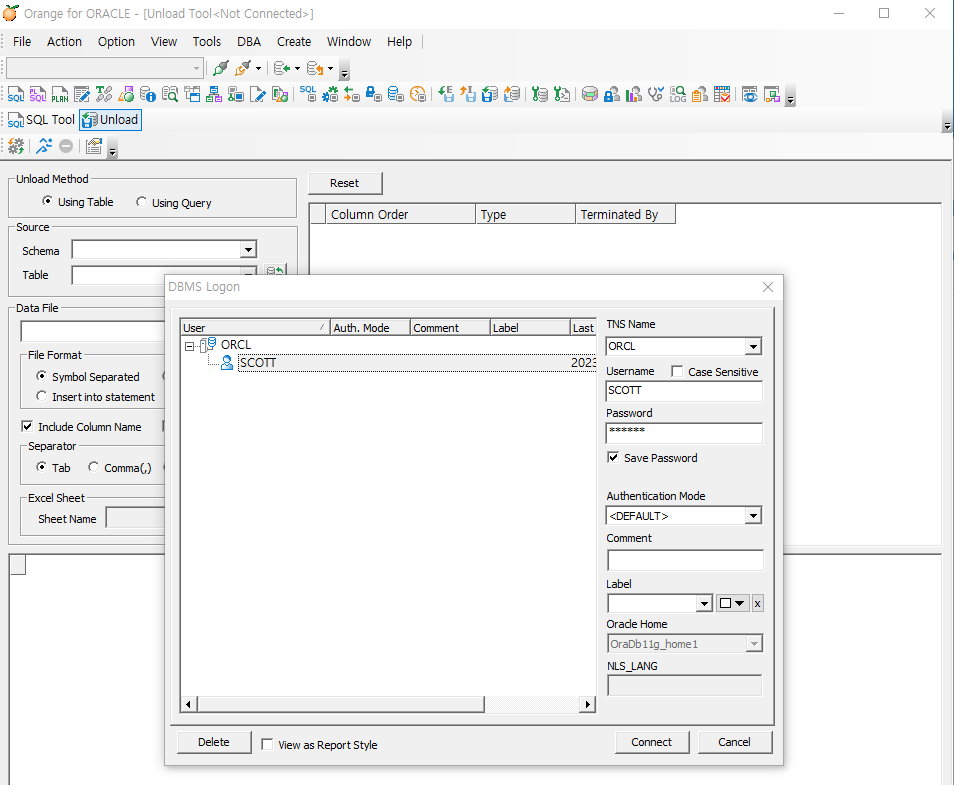This screenshot has height=785, width=954.
Task: Open the eye view window icon
Action: click(x=750, y=94)
